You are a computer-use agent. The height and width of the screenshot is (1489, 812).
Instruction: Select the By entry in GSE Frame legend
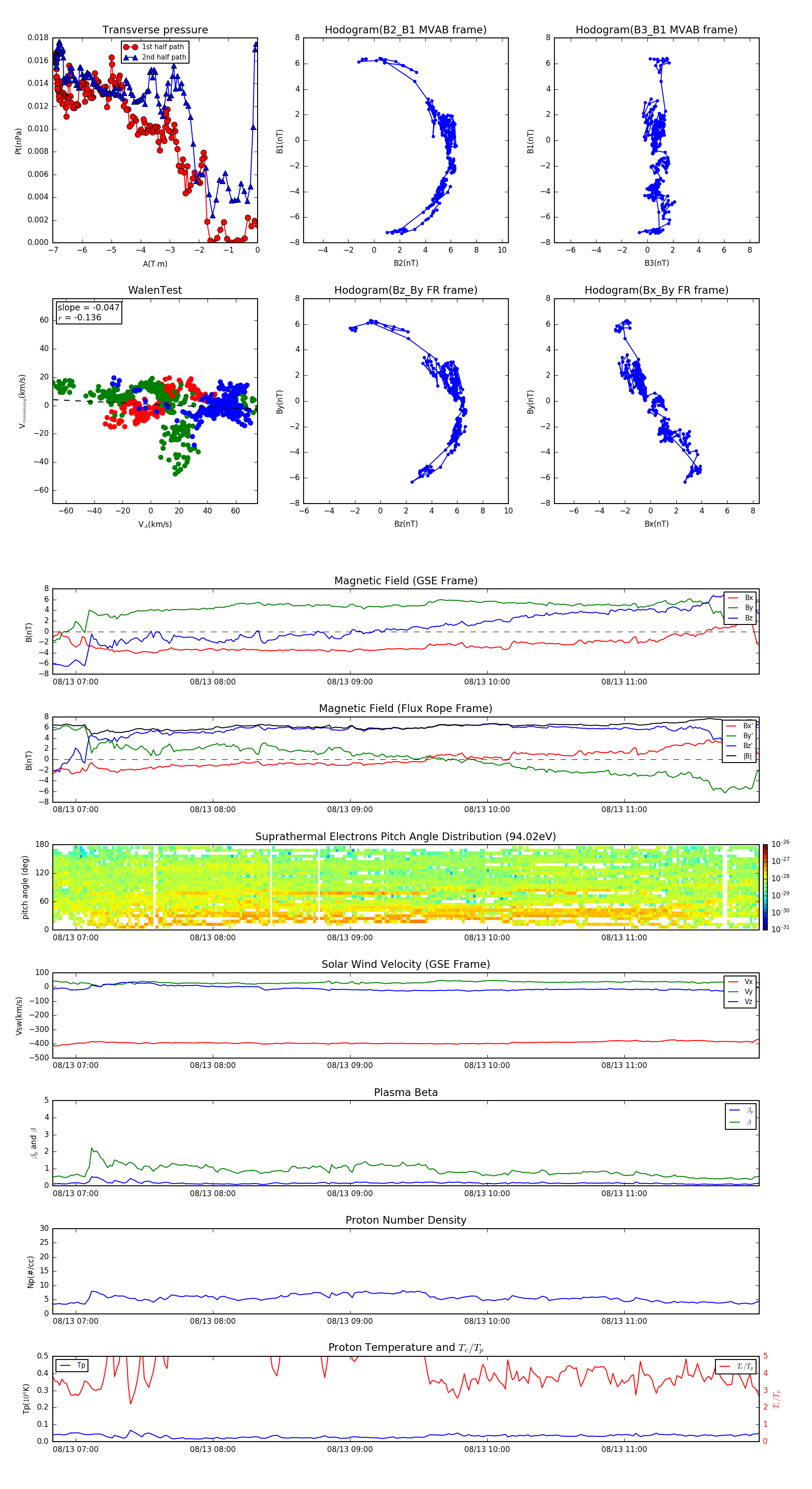click(740, 607)
